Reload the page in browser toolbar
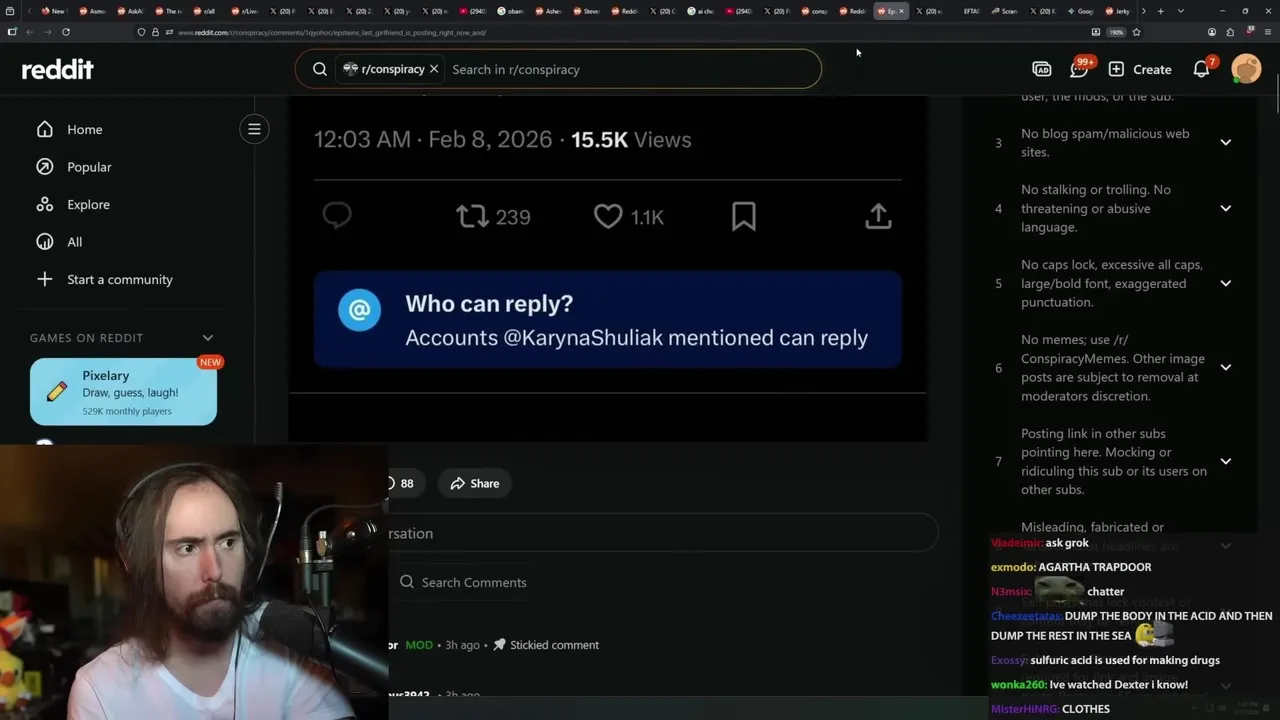Screen dimensions: 1280x720 tap(66, 32)
